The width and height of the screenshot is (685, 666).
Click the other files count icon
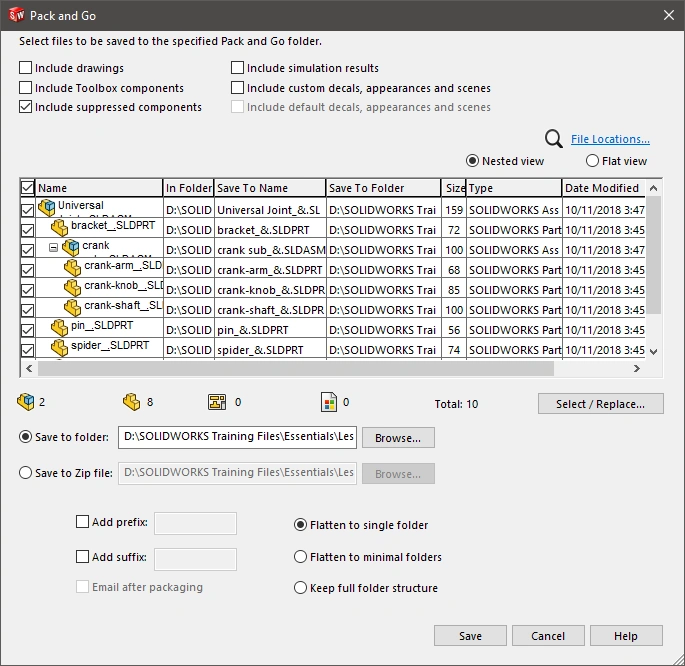click(x=329, y=402)
